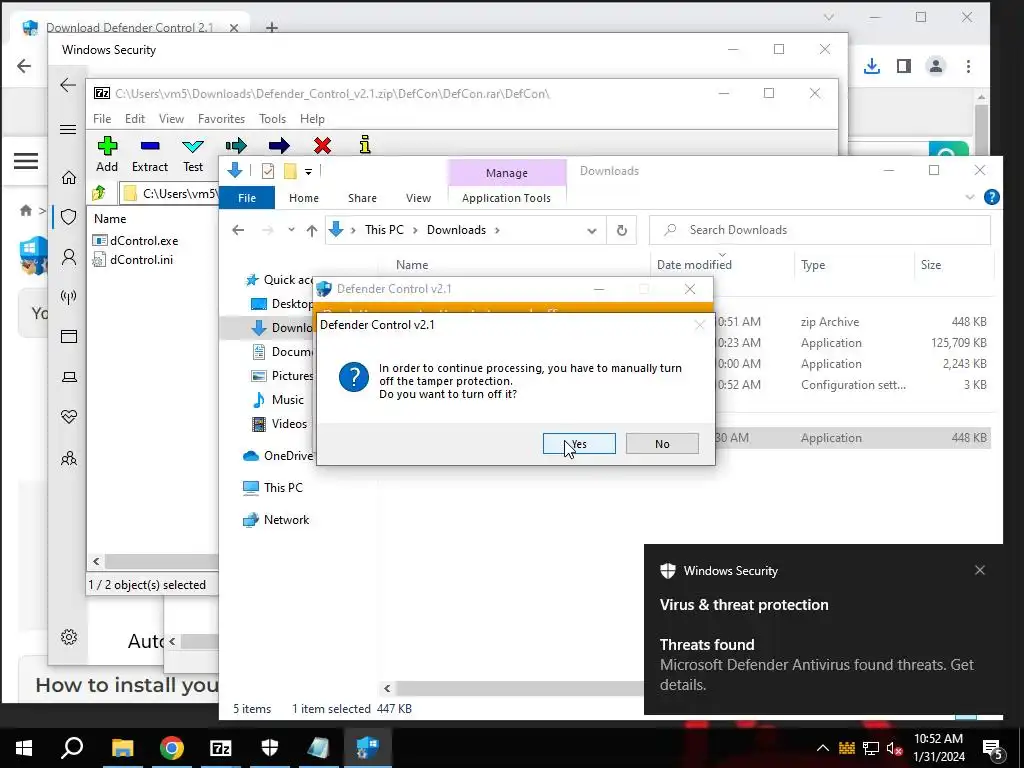Screen dimensions: 1024x768
Task: Click Windows Security back arrow
Action: (68, 85)
